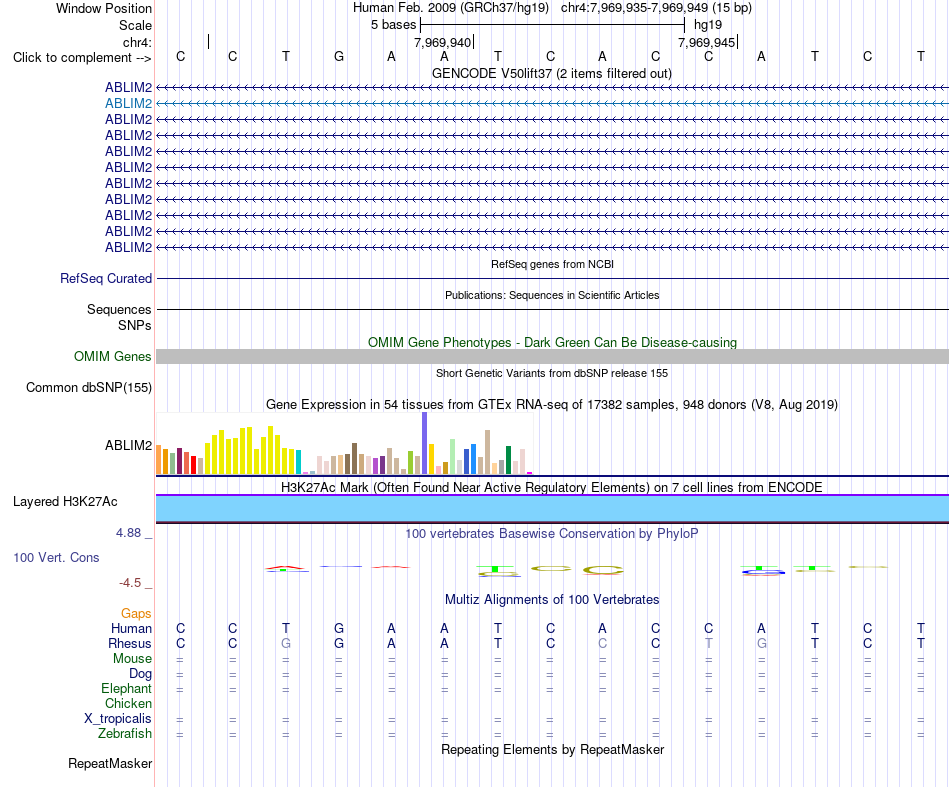Screen dimensions: 950x787
Task: Click the 4.88 PhyloP upper range value
Action: point(128,533)
